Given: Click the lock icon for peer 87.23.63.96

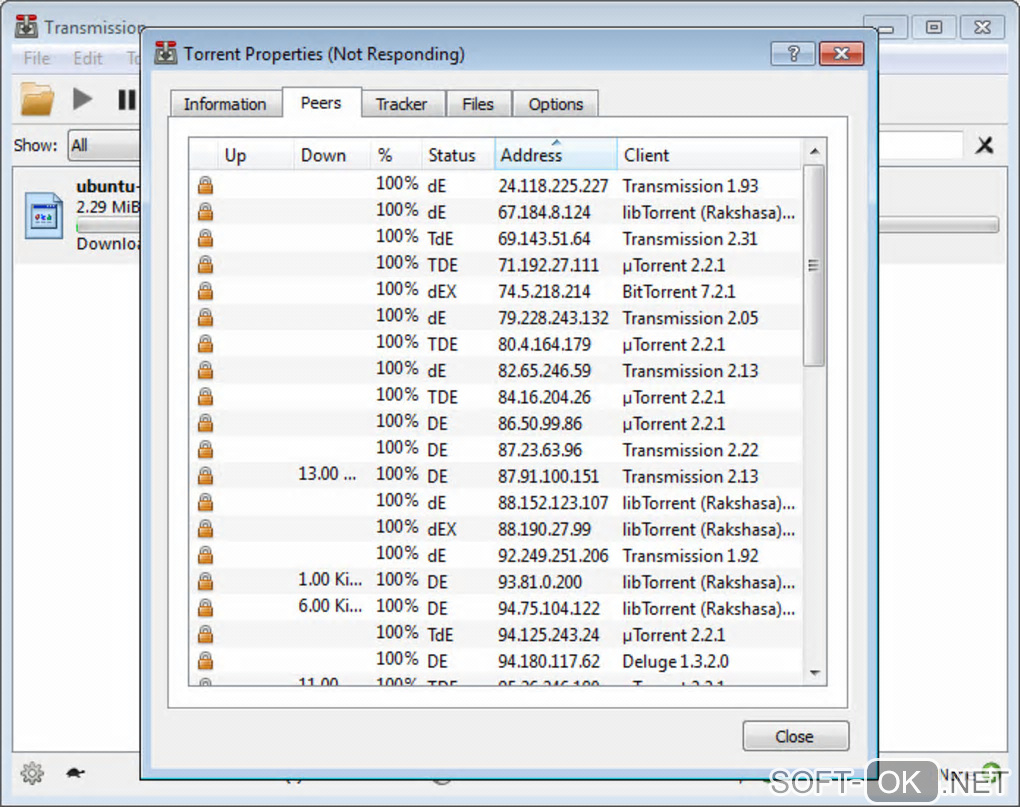Looking at the screenshot, I should tap(206, 450).
